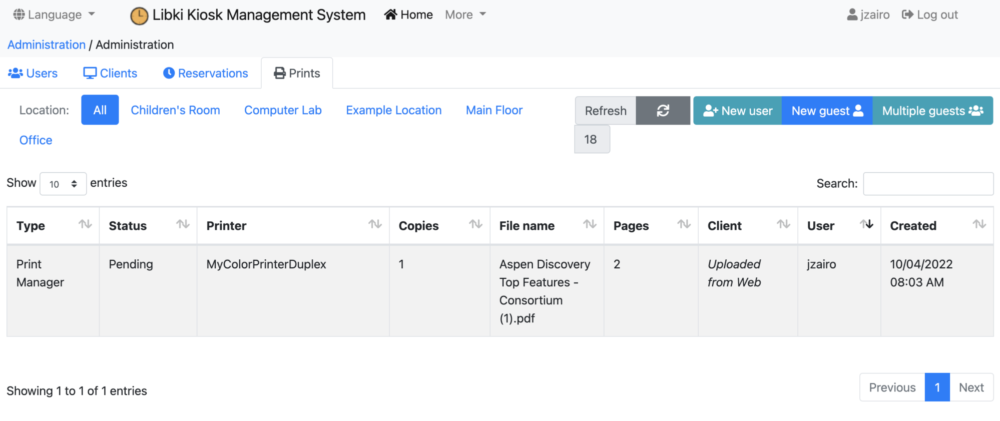Image resolution: width=1000 pixels, height=421 pixels.
Task: Filter by Children's Room location
Action: coord(175,110)
